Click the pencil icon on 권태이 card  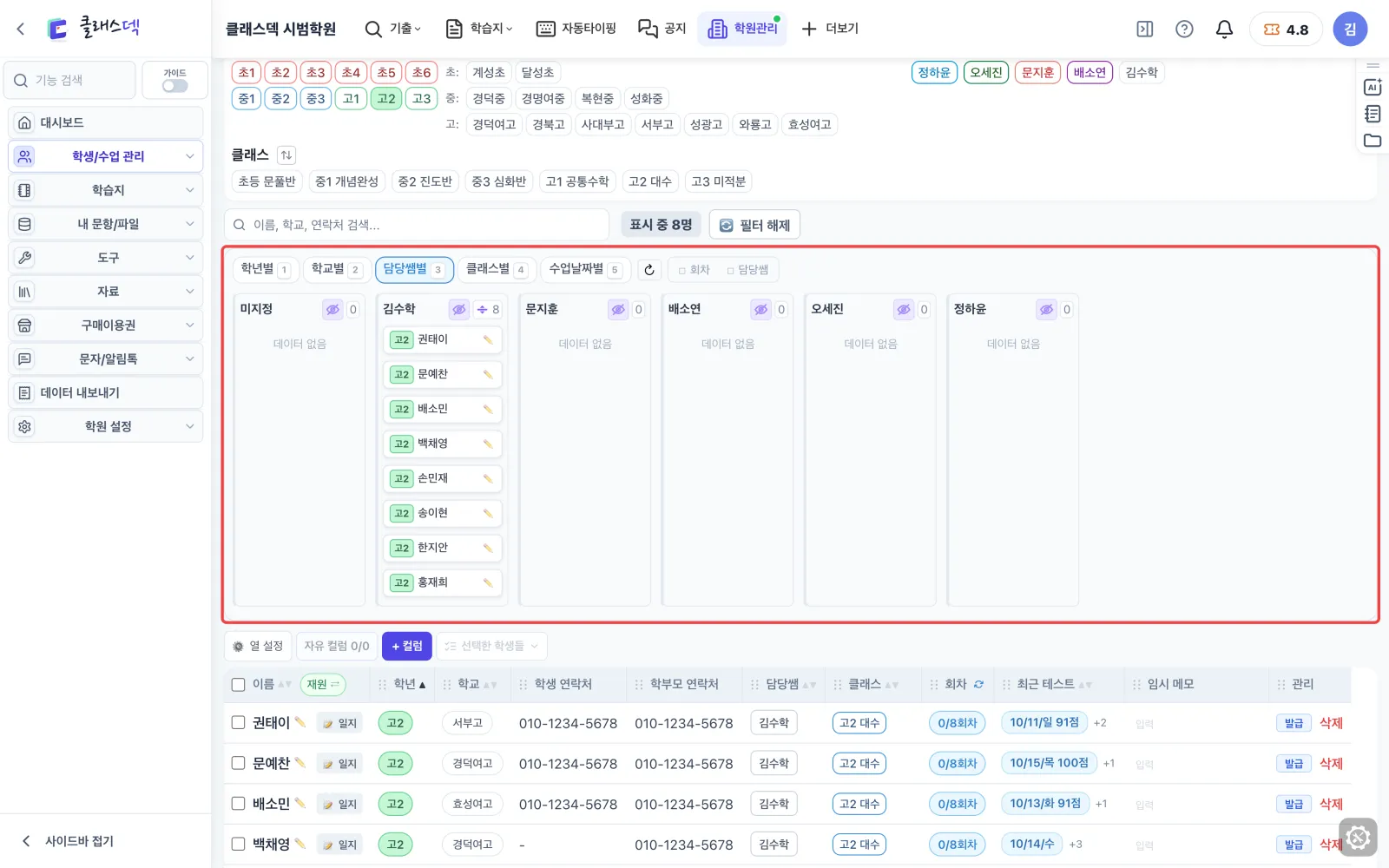[488, 339]
